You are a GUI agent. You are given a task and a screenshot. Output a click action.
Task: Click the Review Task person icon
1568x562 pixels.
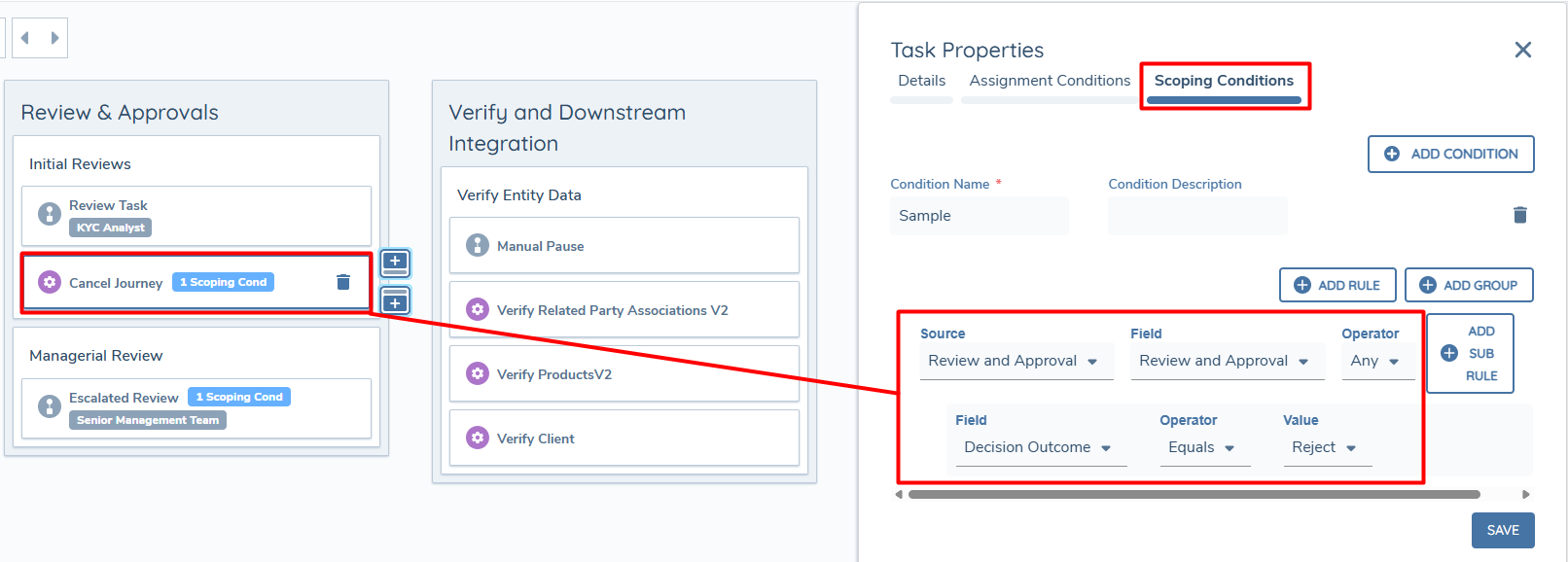pyautogui.click(x=50, y=214)
